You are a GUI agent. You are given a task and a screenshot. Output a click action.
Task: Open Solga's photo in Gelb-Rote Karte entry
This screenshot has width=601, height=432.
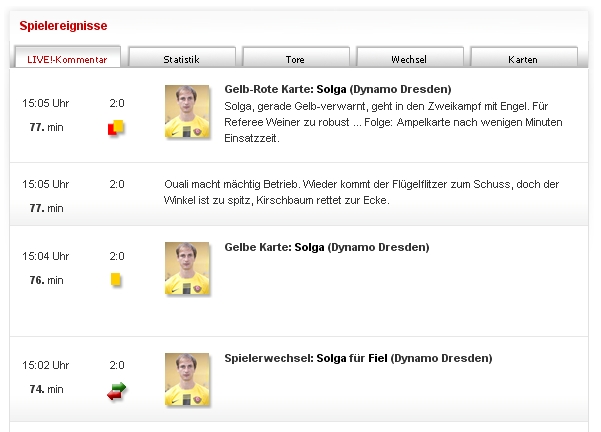point(187,111)
